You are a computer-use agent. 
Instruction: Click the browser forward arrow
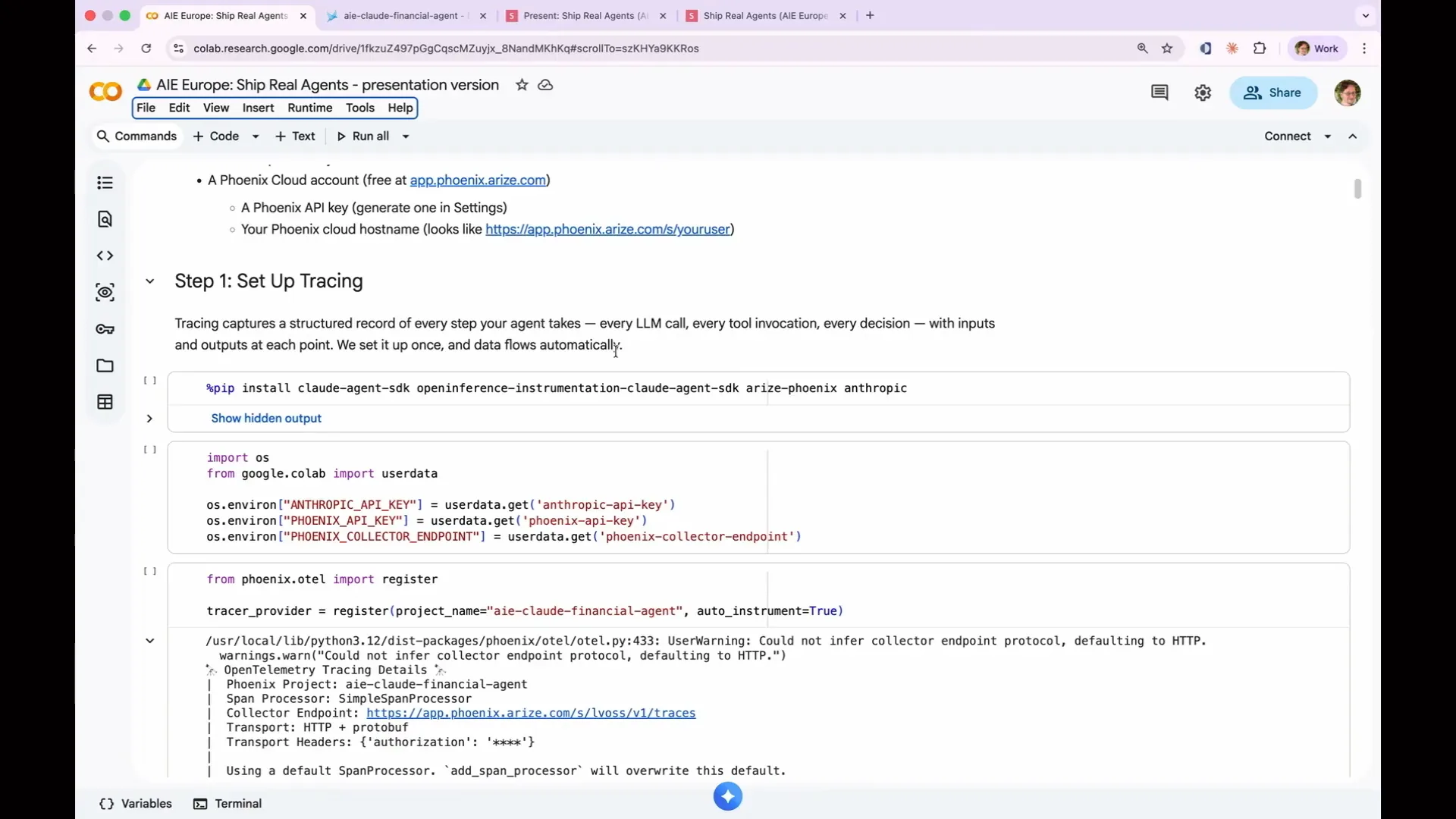(118, 49)
